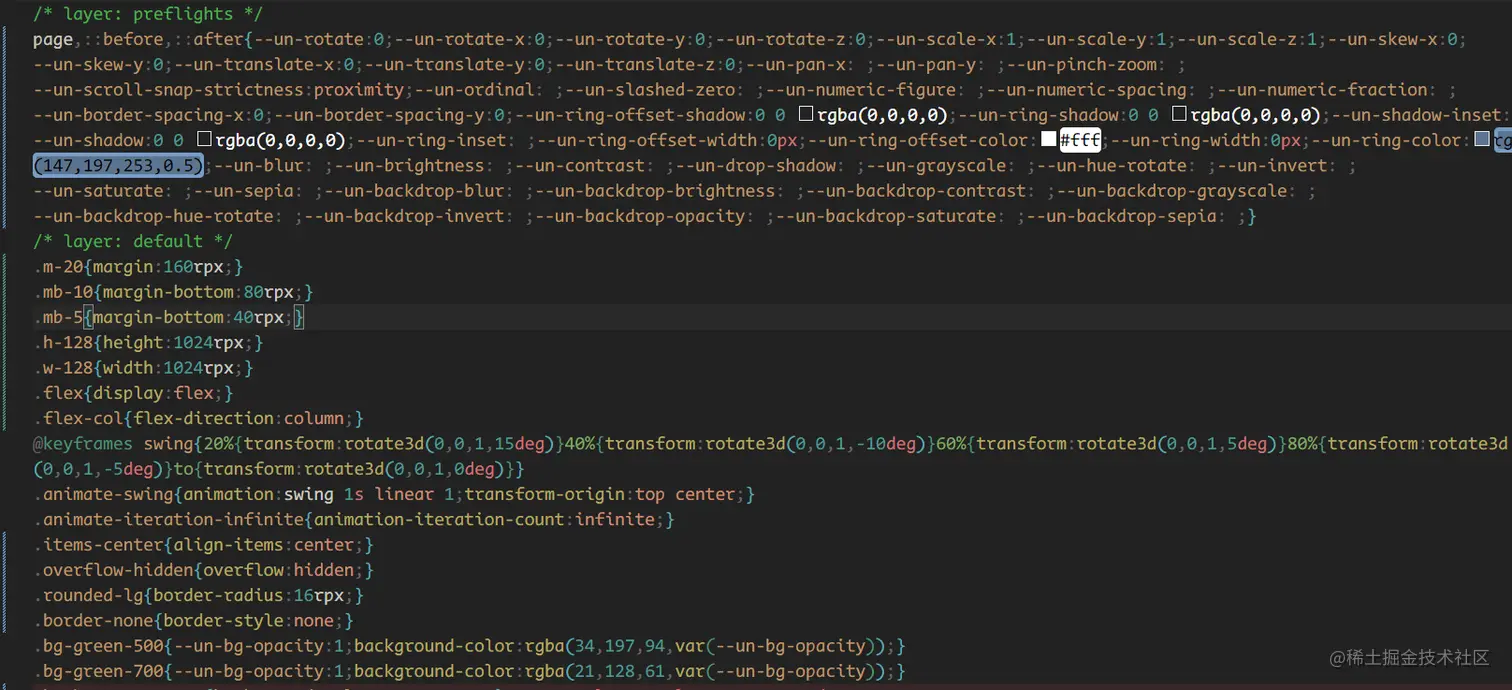This screenshot has width=1512, height=690.
Task: Click '--un-sepia' variable
Action: [244, 190]
